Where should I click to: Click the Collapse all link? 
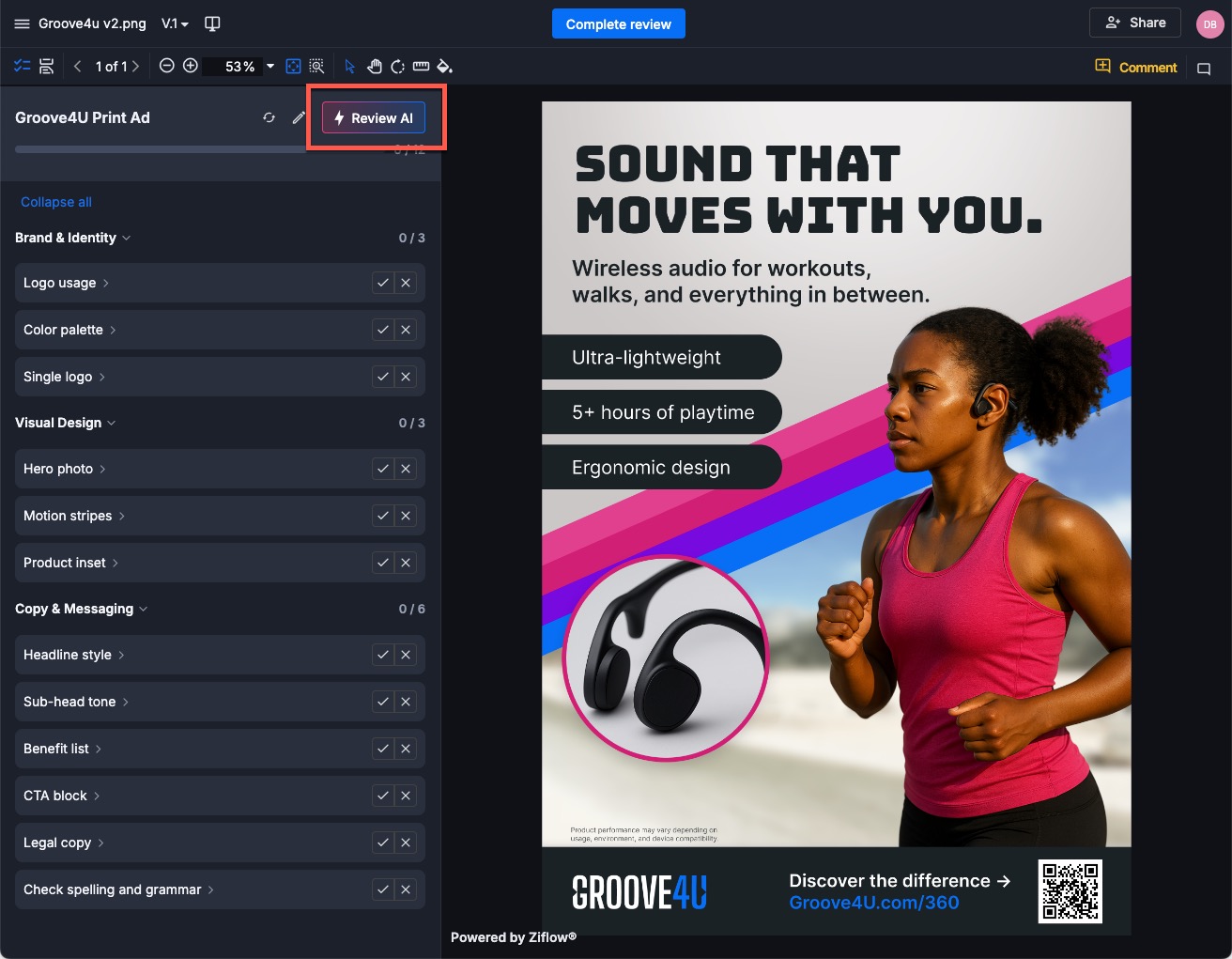[x=56, y=202]
